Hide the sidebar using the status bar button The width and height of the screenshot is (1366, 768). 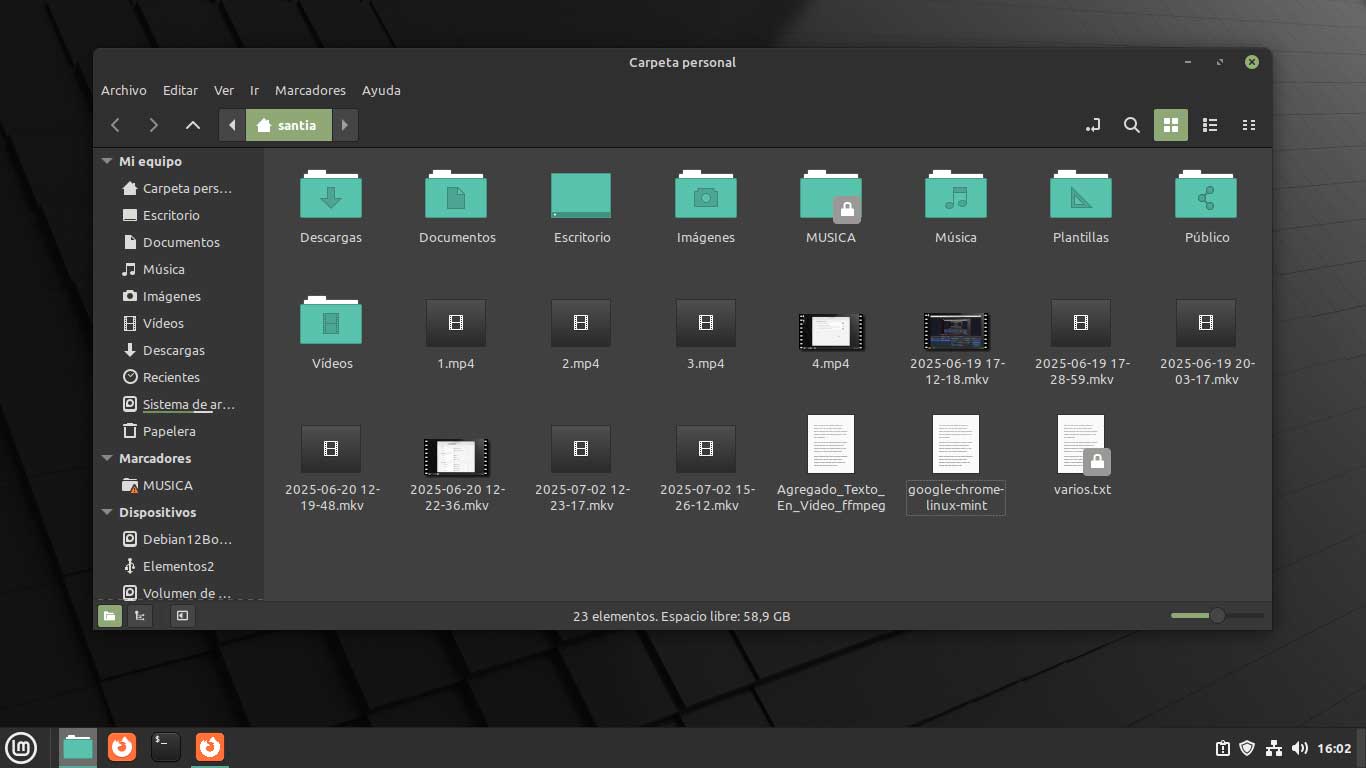point(182,616)
